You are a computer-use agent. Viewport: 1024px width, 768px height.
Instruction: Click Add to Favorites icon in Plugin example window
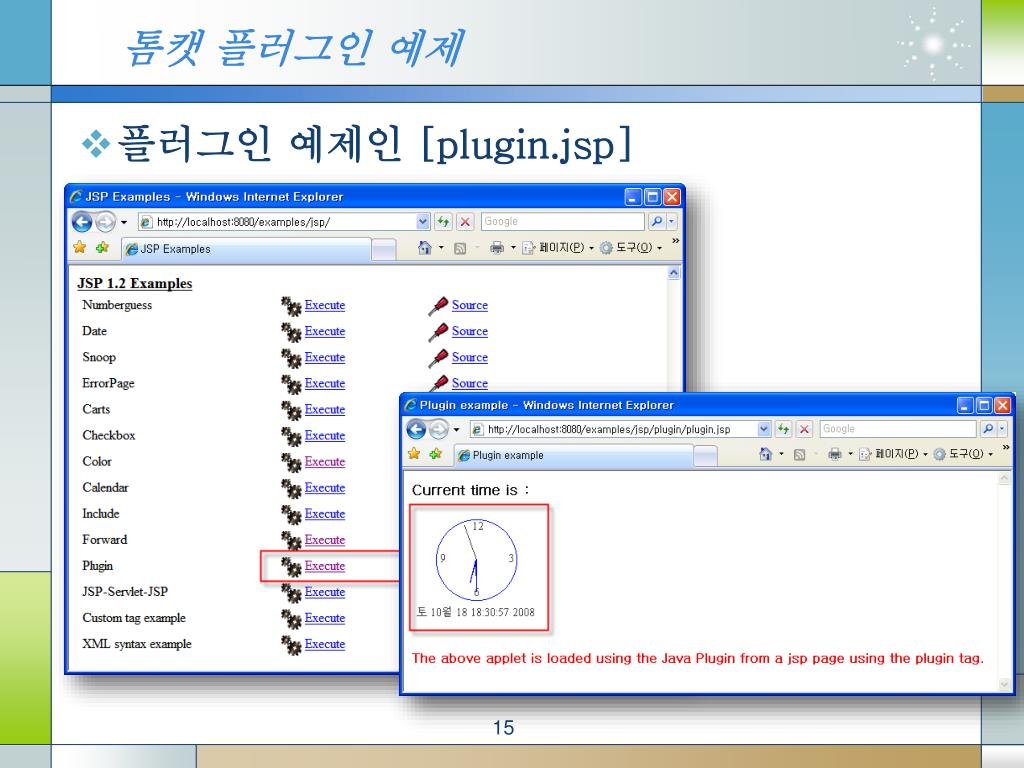[x=436, y=454]
